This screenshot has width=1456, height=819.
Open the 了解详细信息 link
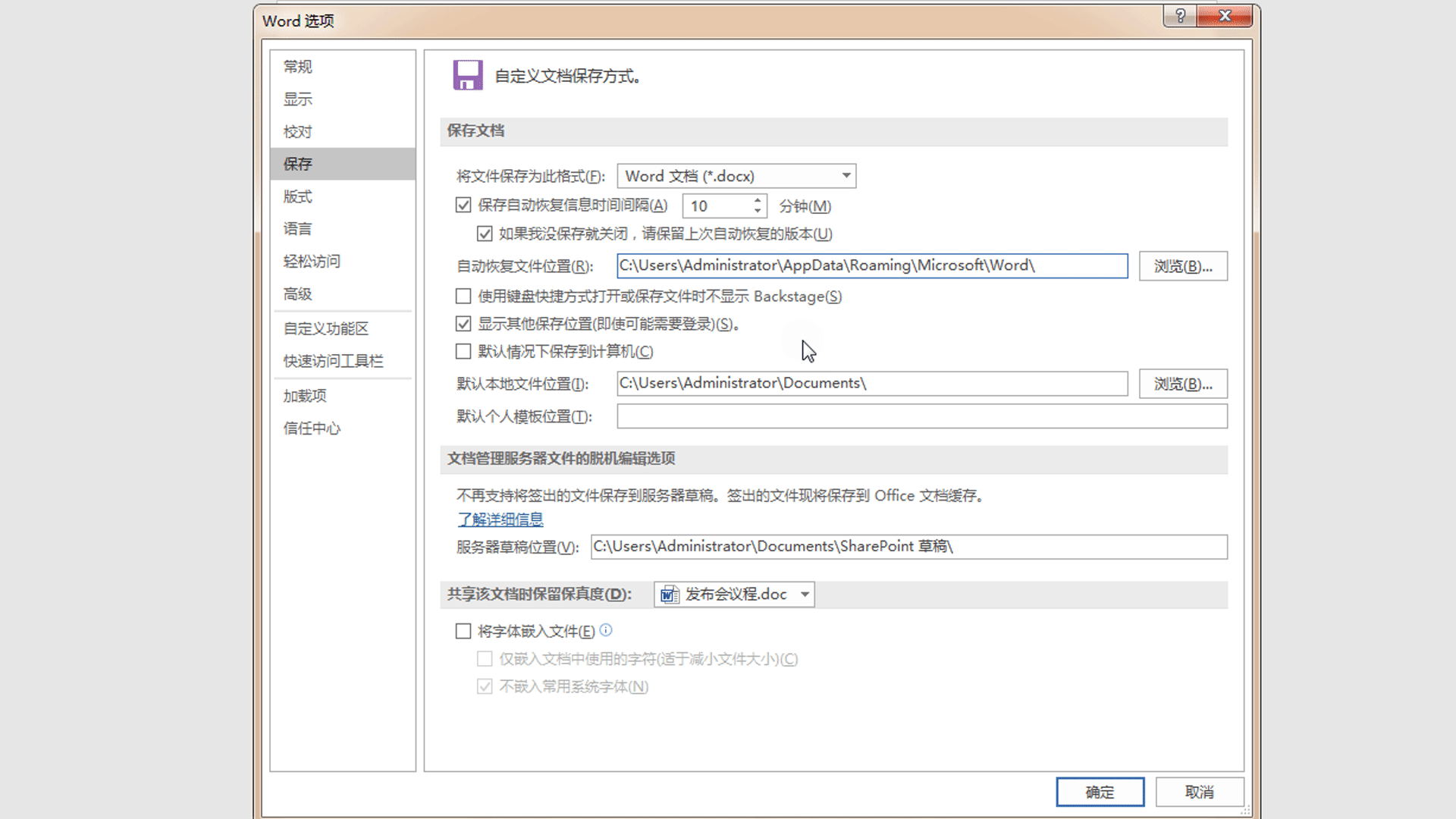coord(500,519)
